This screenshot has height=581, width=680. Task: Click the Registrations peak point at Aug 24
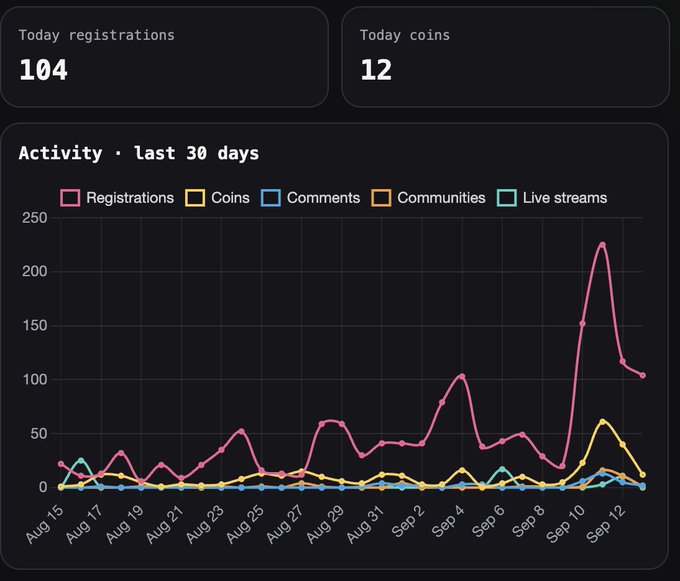(x=242, y=431)
